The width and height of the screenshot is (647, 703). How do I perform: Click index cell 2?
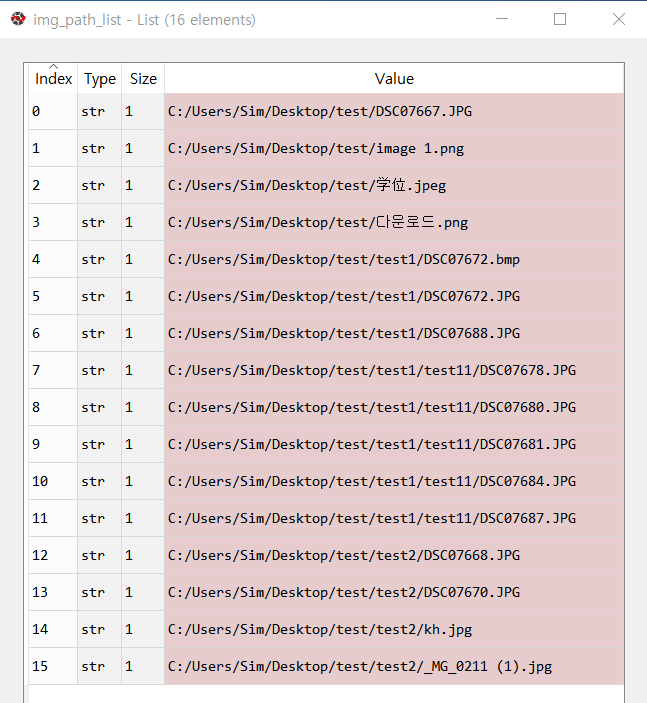[53, 186]
